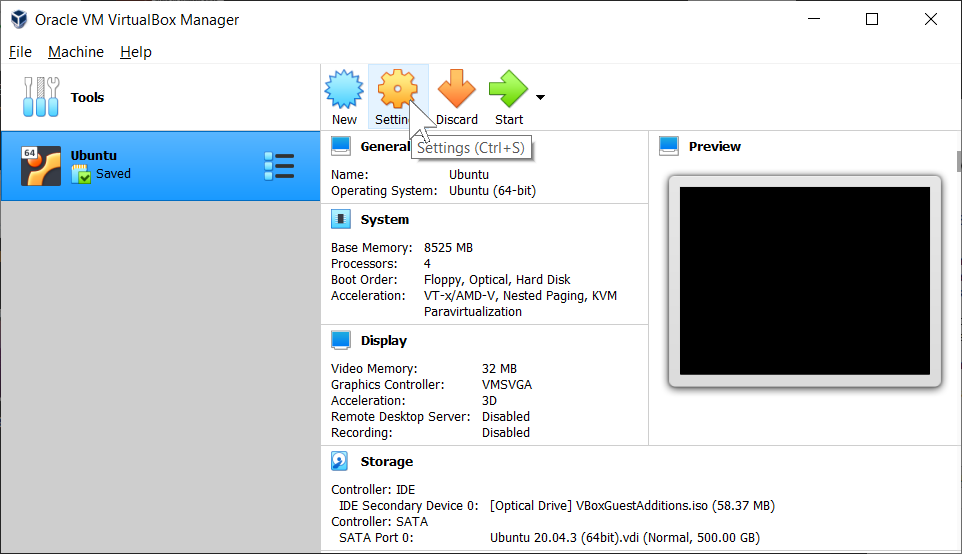Screen dimensions: 962x554
Task: Open the General section header link
Action: pyautogui.click(x=385, y=147)
